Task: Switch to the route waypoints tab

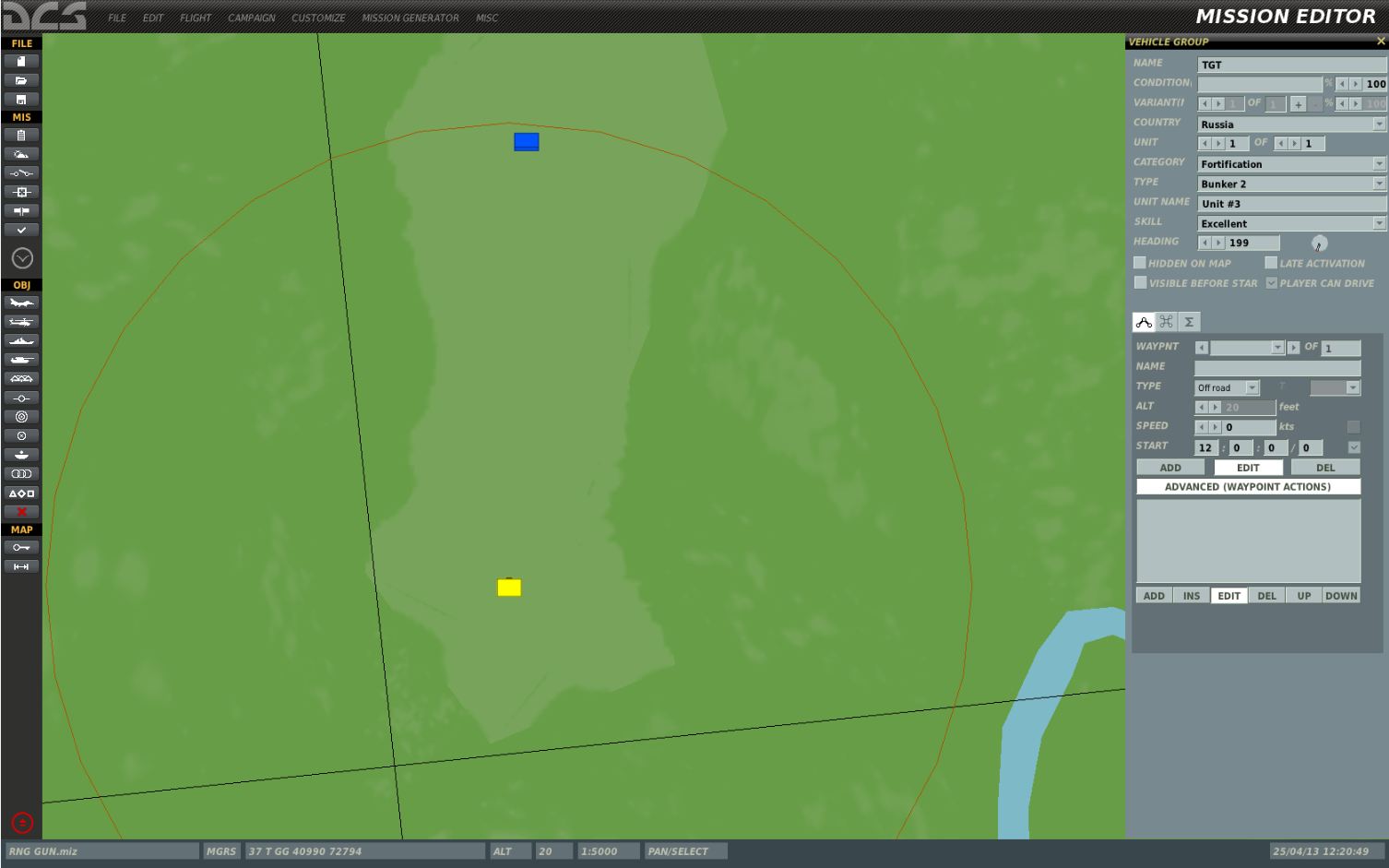Action: click(1144, 322)
